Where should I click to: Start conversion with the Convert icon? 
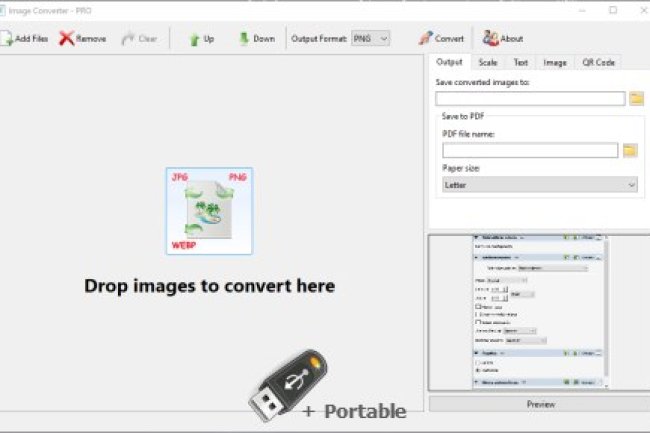(x=425, y=39)
